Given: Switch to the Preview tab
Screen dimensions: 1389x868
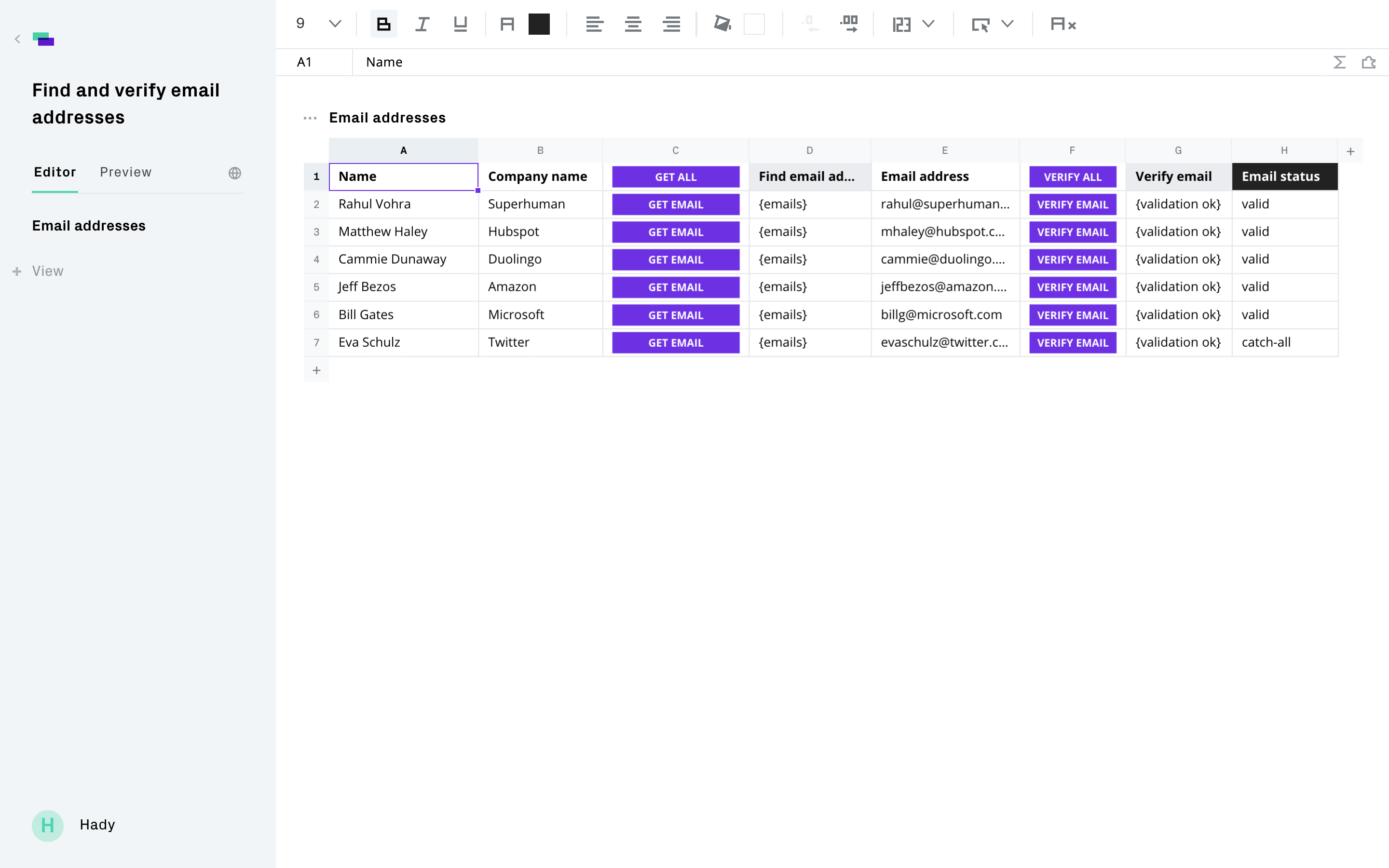Looking at the screenshot, I should (x=126, y=172).
